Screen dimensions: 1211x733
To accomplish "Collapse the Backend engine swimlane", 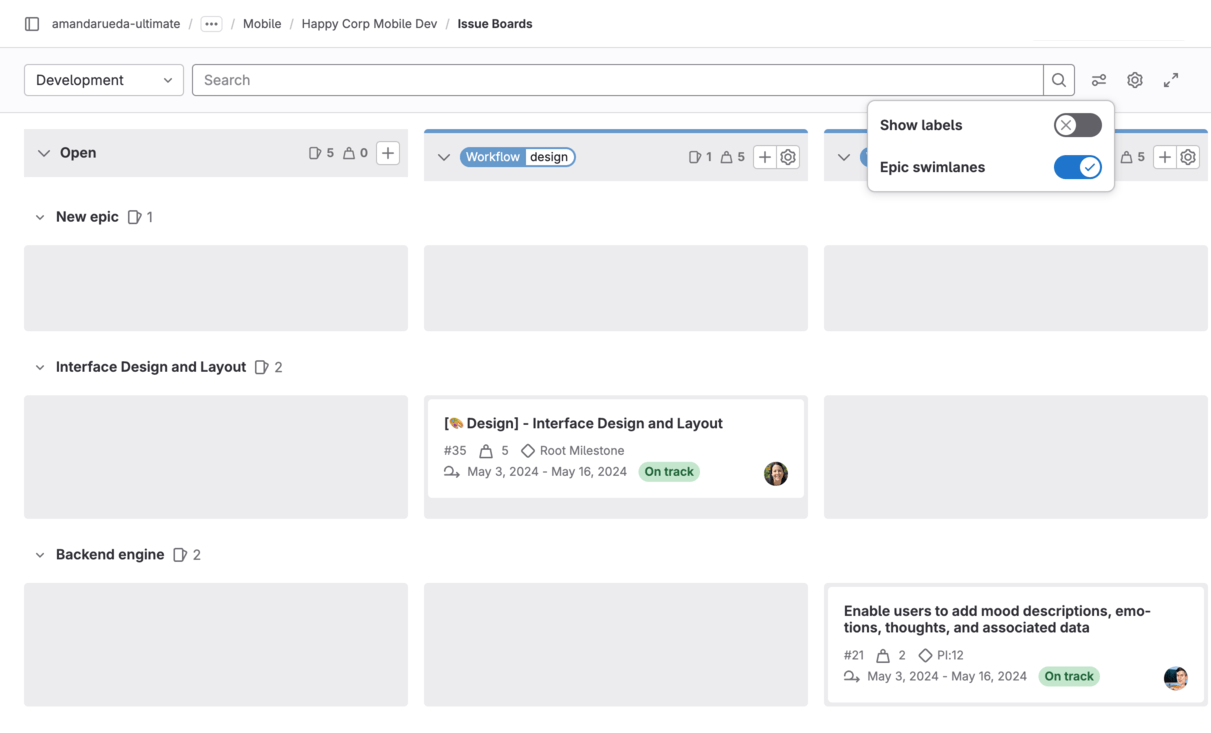I will (40, 555).
